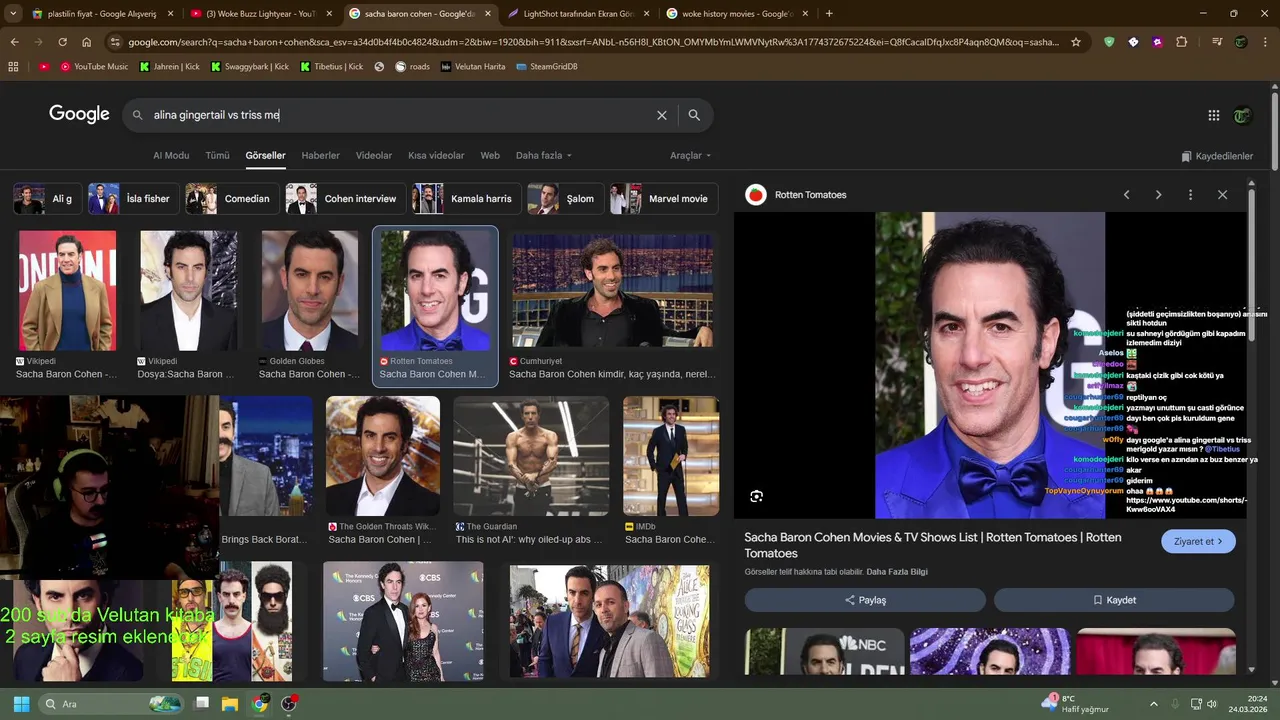1280x720 pixels.
Task: Open the green shield extension
Action: 1109,42
